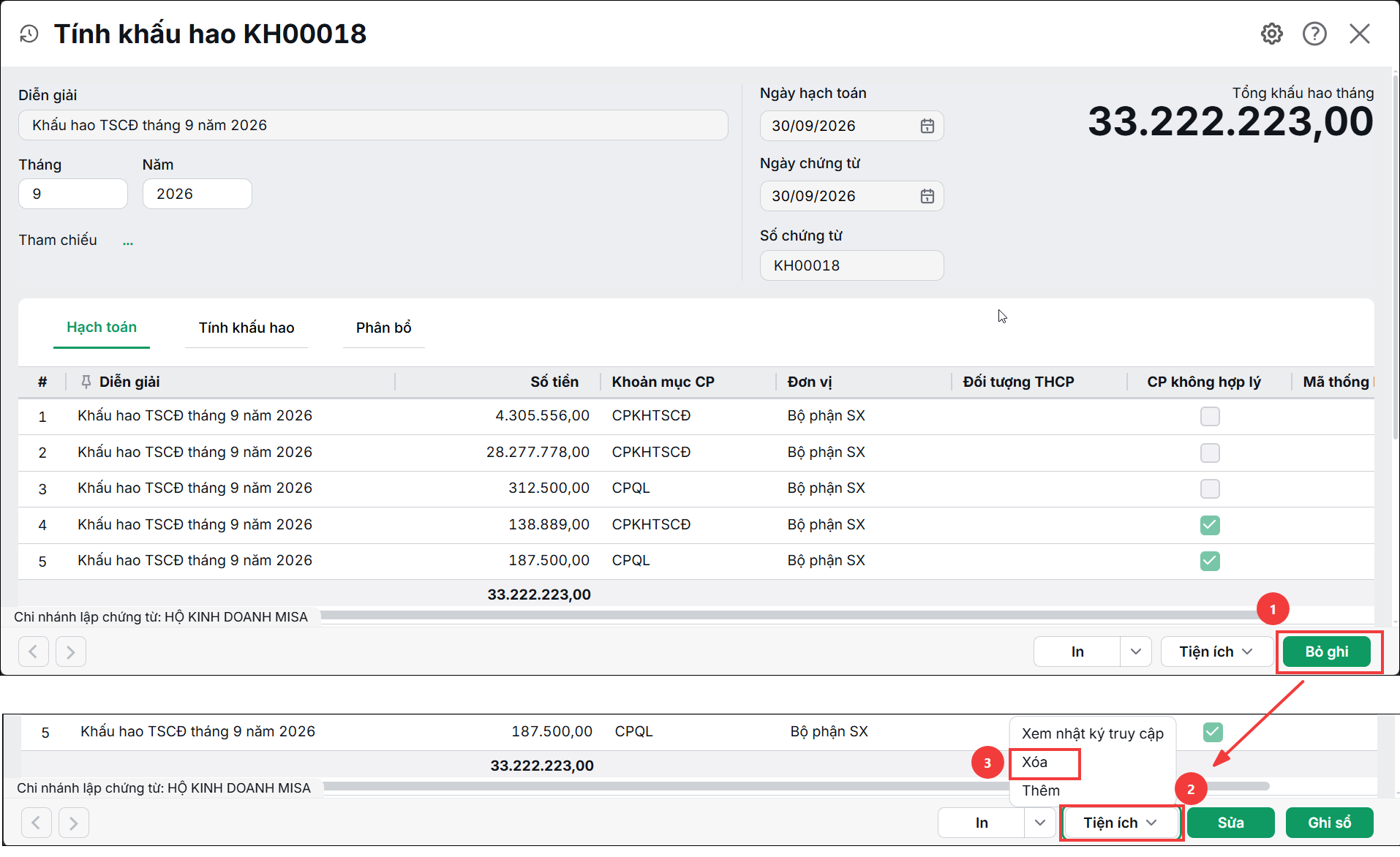Click the Bỏ ghi button
The image size is (1400, 857).
pyautogui.click(x=1327, y=652)
